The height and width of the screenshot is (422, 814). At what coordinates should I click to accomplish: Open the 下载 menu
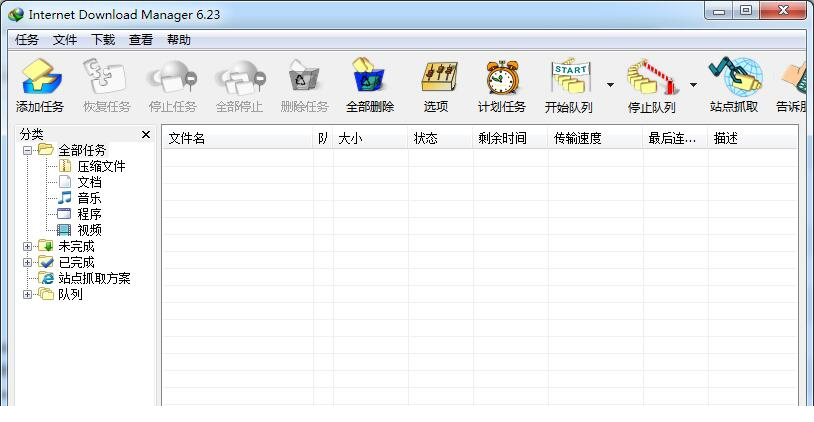[x=103, y=40]
